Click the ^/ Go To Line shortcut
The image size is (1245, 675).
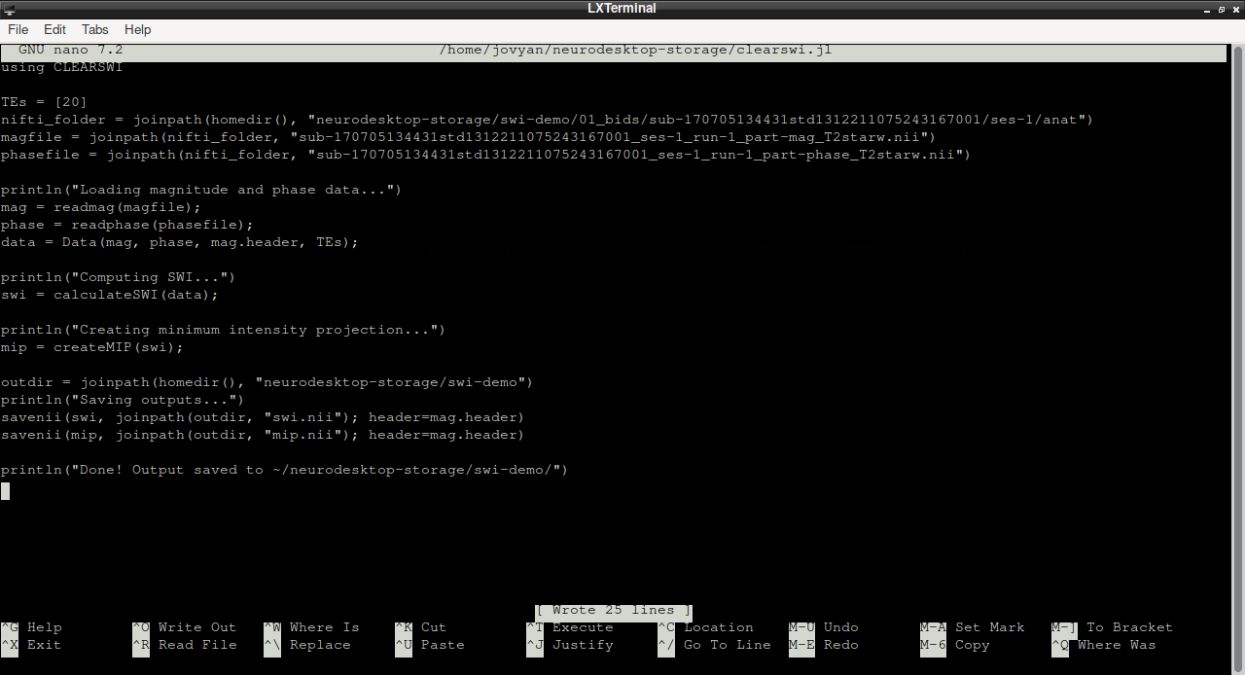click(714, 645)
